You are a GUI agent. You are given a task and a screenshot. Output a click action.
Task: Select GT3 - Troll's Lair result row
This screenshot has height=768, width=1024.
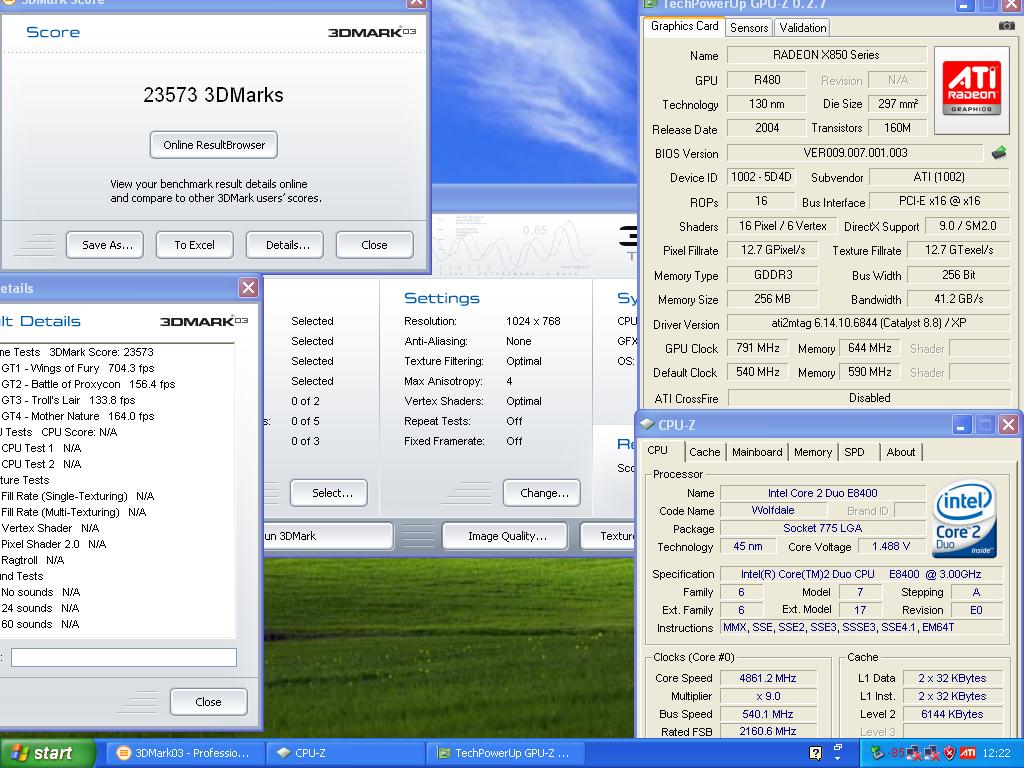click(68, 400)
